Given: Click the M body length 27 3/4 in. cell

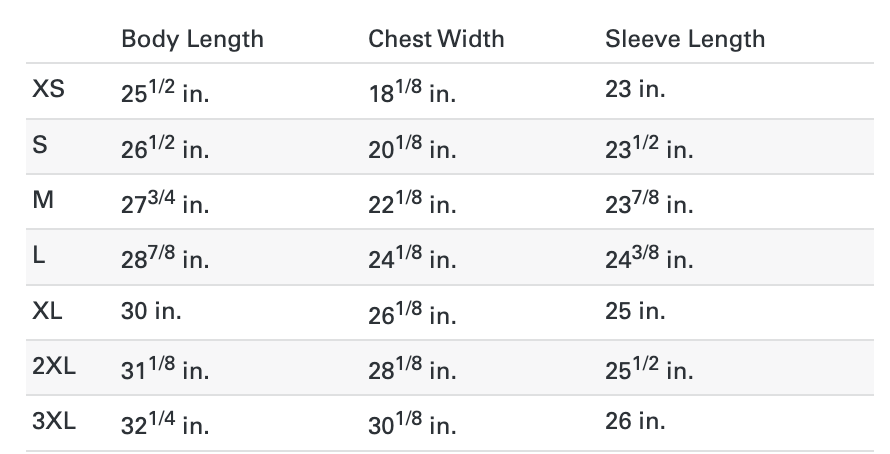Looking at the screenshot, I should pyautogui.click(x=165, y=203).
